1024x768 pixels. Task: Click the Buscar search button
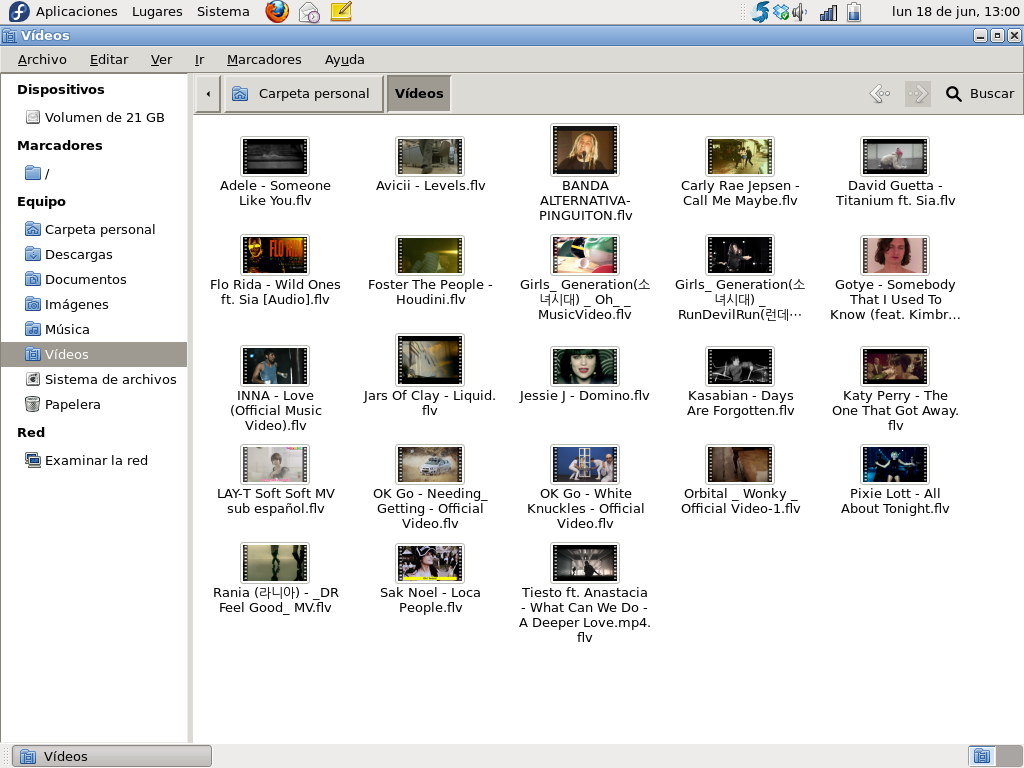(980, 94)
